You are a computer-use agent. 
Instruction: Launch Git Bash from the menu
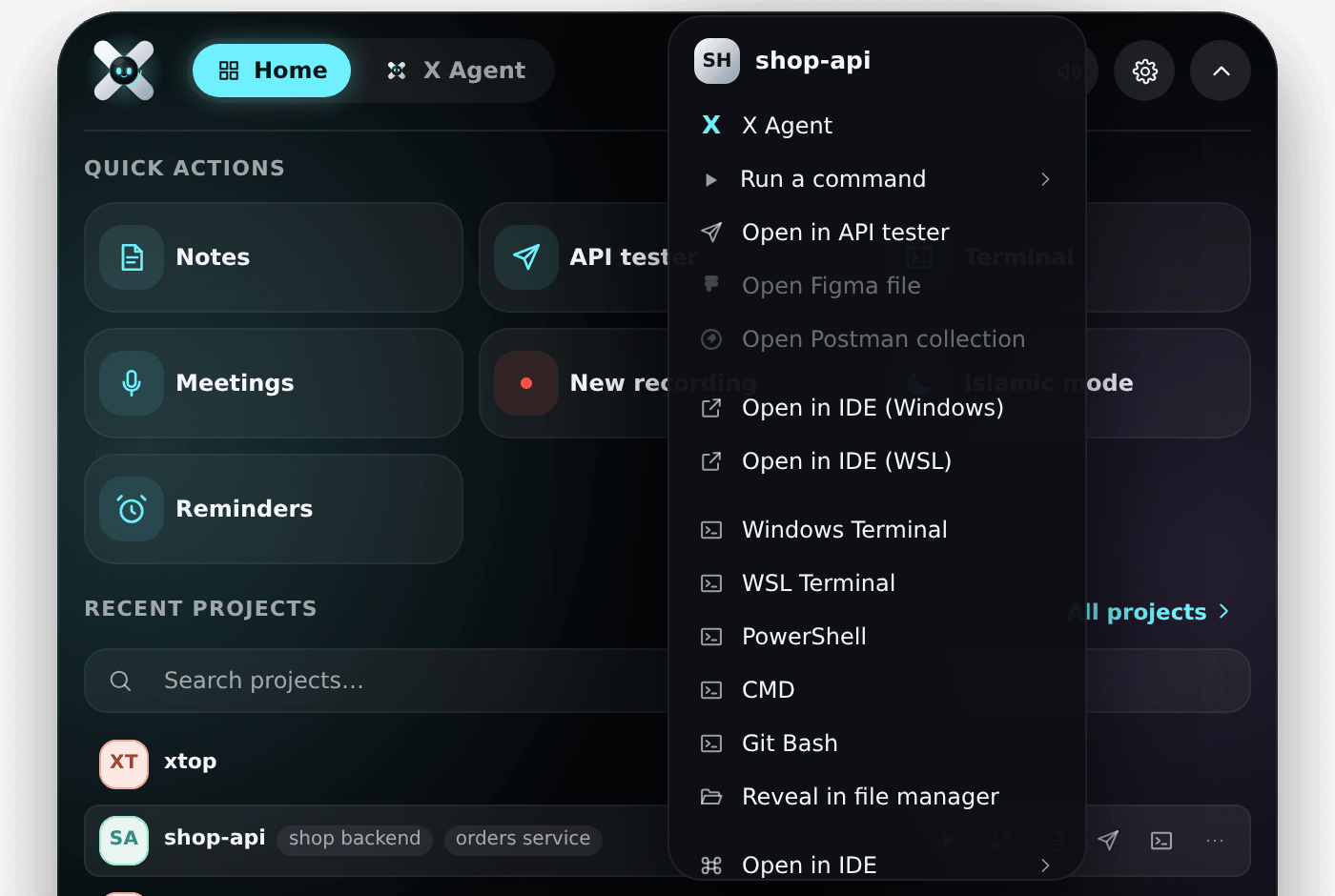pyautogui.click(x=877, y=743)
